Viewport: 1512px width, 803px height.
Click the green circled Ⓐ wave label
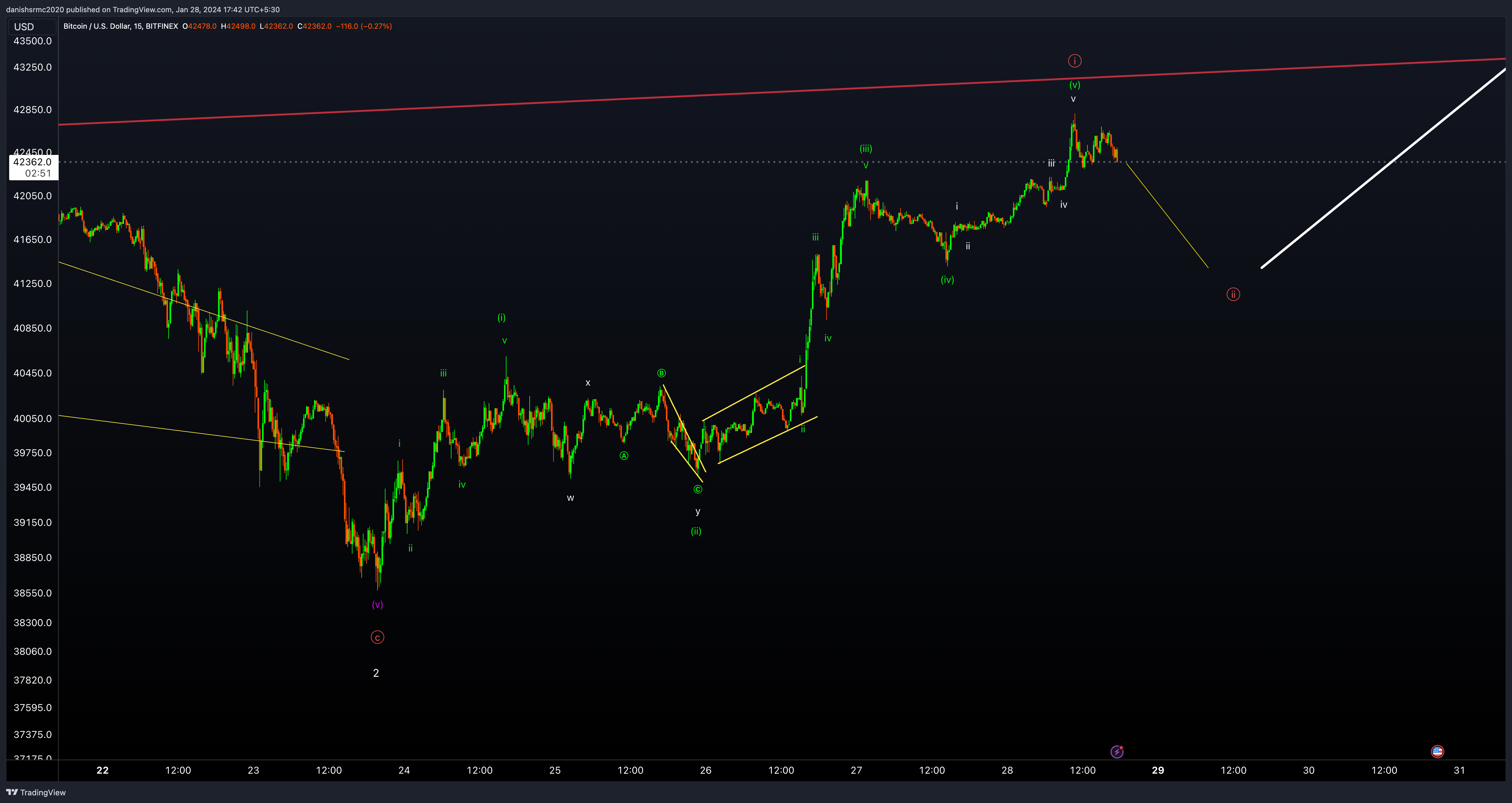coord(623,456)
